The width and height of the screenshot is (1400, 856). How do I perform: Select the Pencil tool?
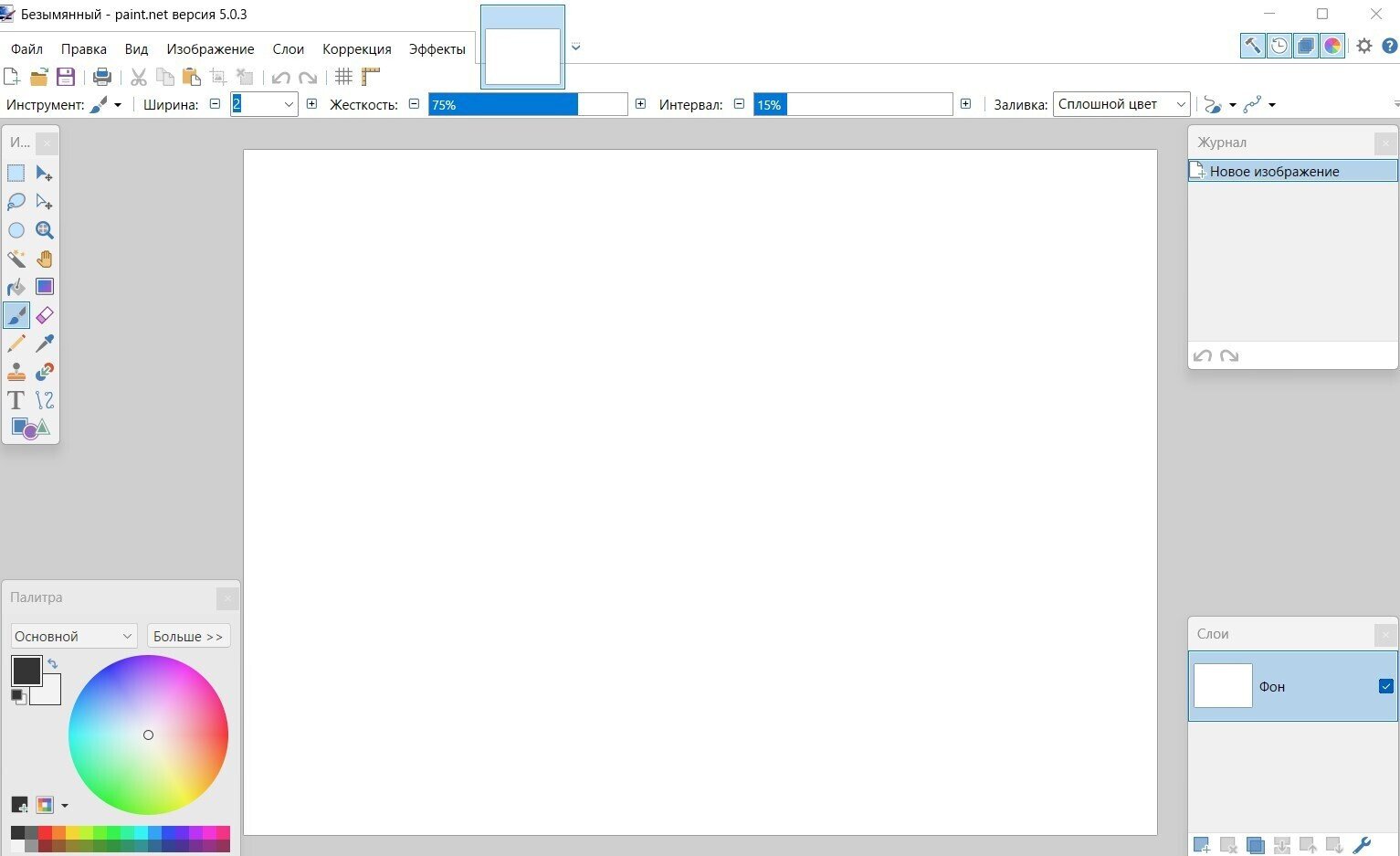tap(16, 343)
